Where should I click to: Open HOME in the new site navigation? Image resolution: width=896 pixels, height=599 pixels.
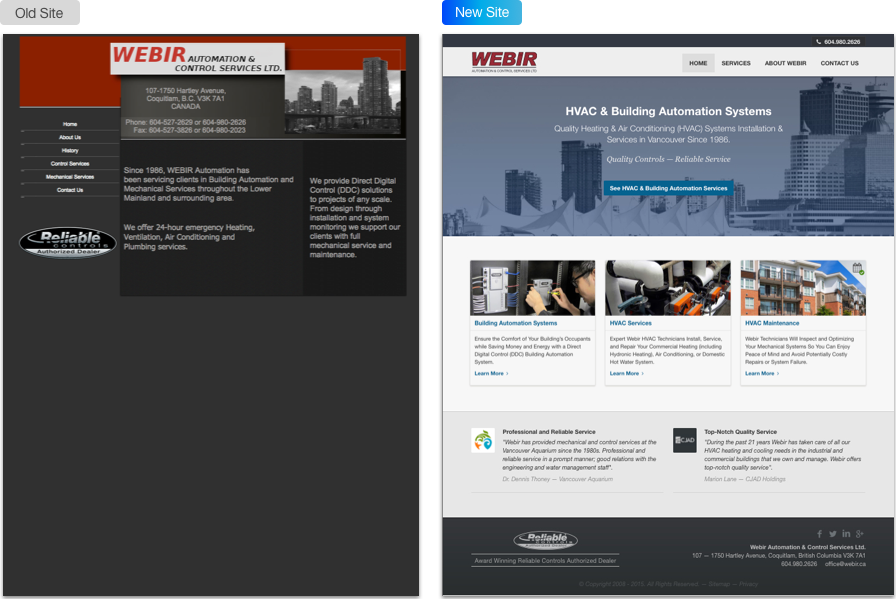pyautogui.click(x=698, y=63)
